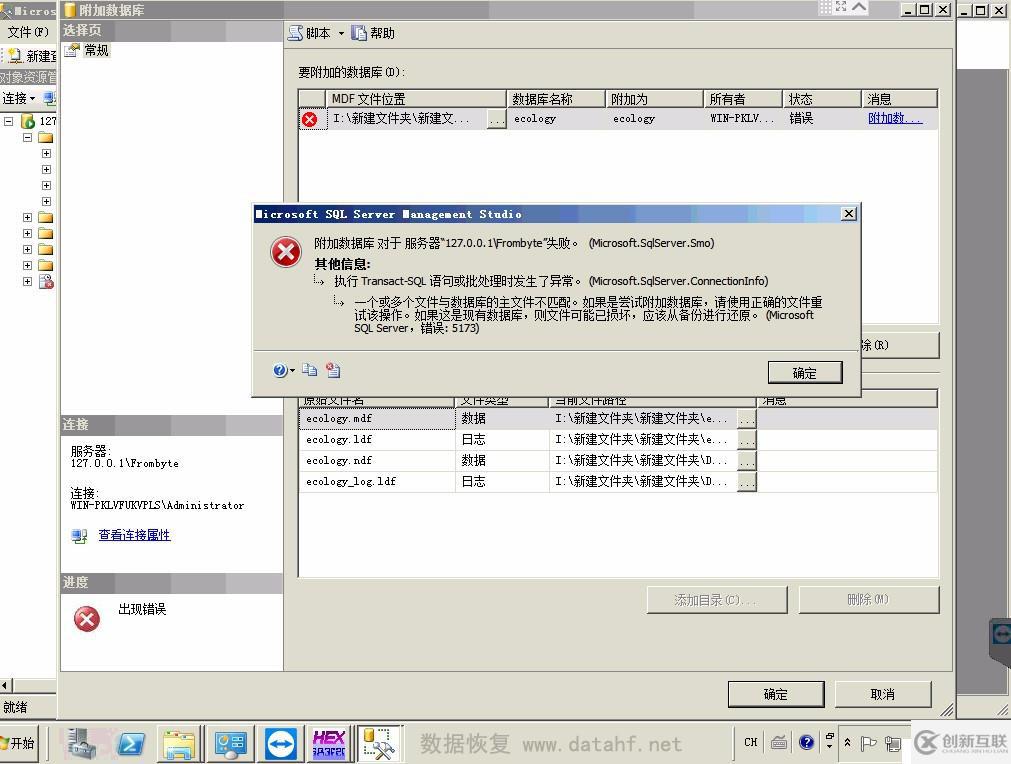This screenshot has height=764, width=1011.
Task: Select the 127 server icon in Object Explorer
Action: click(x=28, y=121)
